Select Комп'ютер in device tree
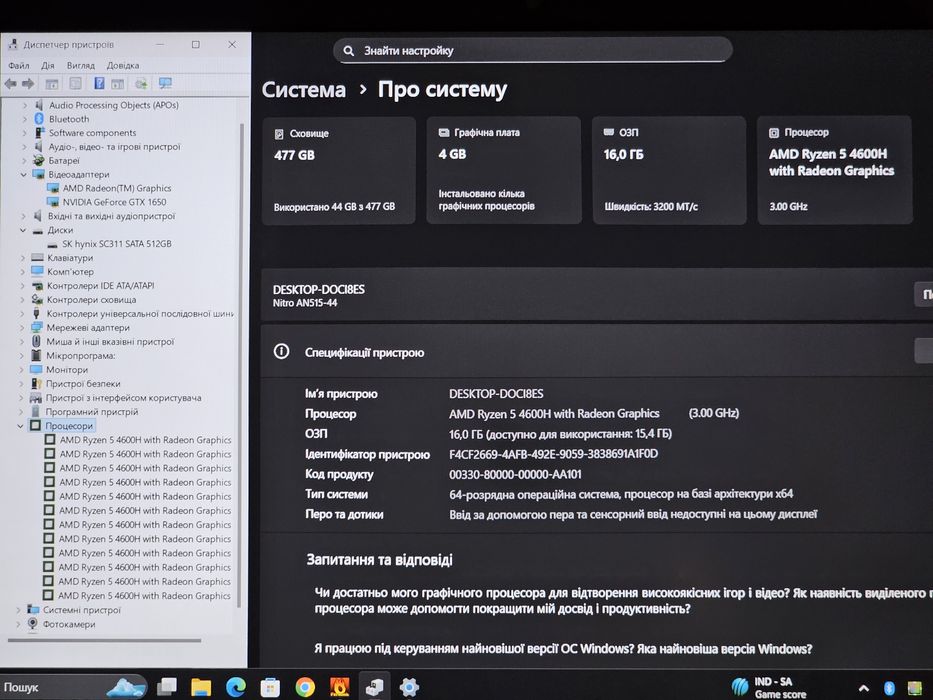Image resolution: width=933 pixels, height=700 pixels. pos(70,272)
